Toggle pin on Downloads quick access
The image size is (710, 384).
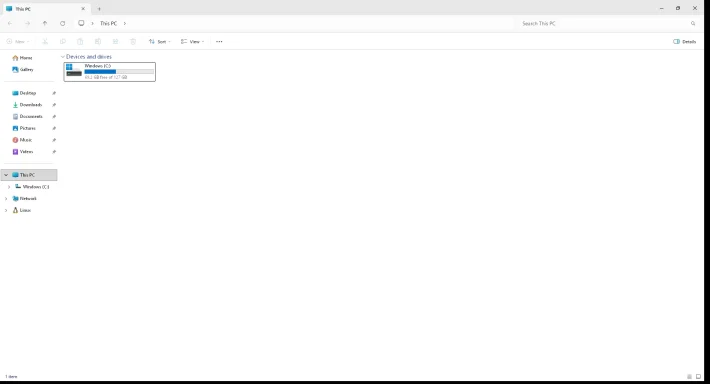coord(54,105)
